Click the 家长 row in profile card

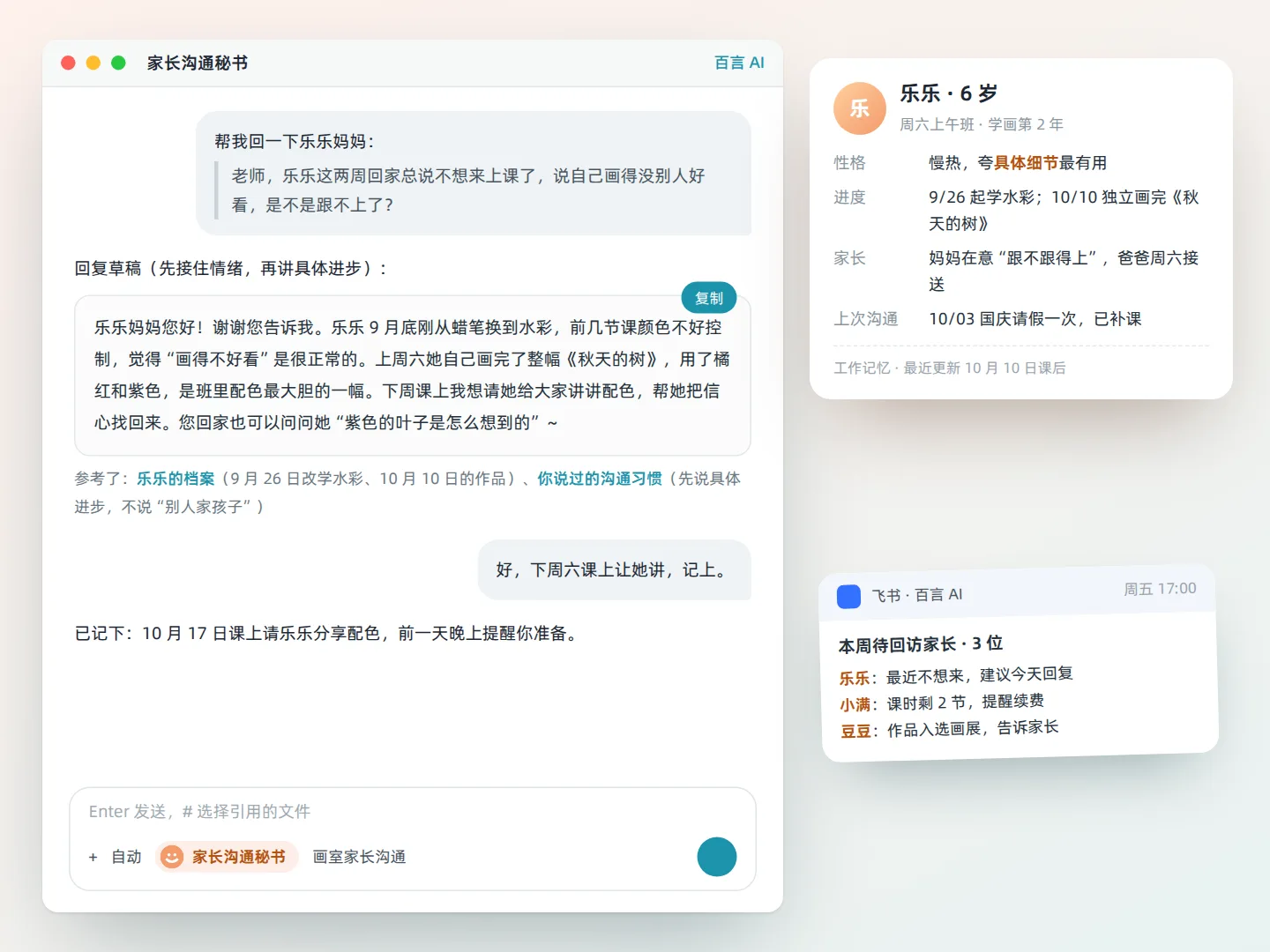pyautogui.click(x=1021, y=271)
